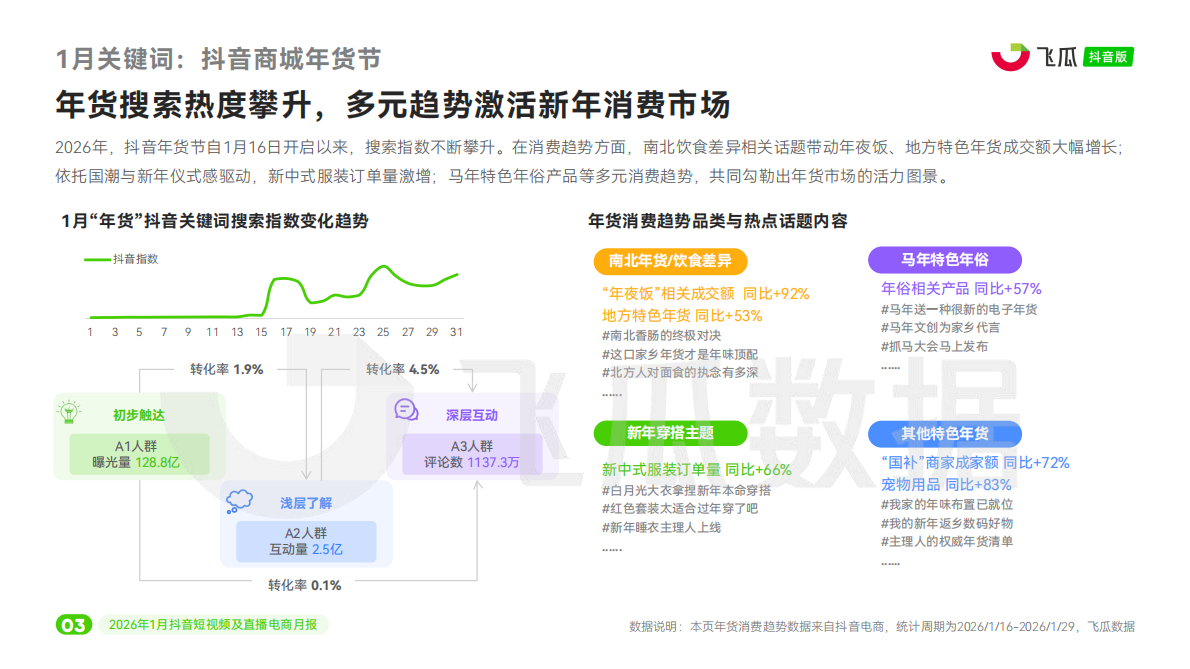
Task: Click the x-axis label 17 on chart
Action: point(285,332)
